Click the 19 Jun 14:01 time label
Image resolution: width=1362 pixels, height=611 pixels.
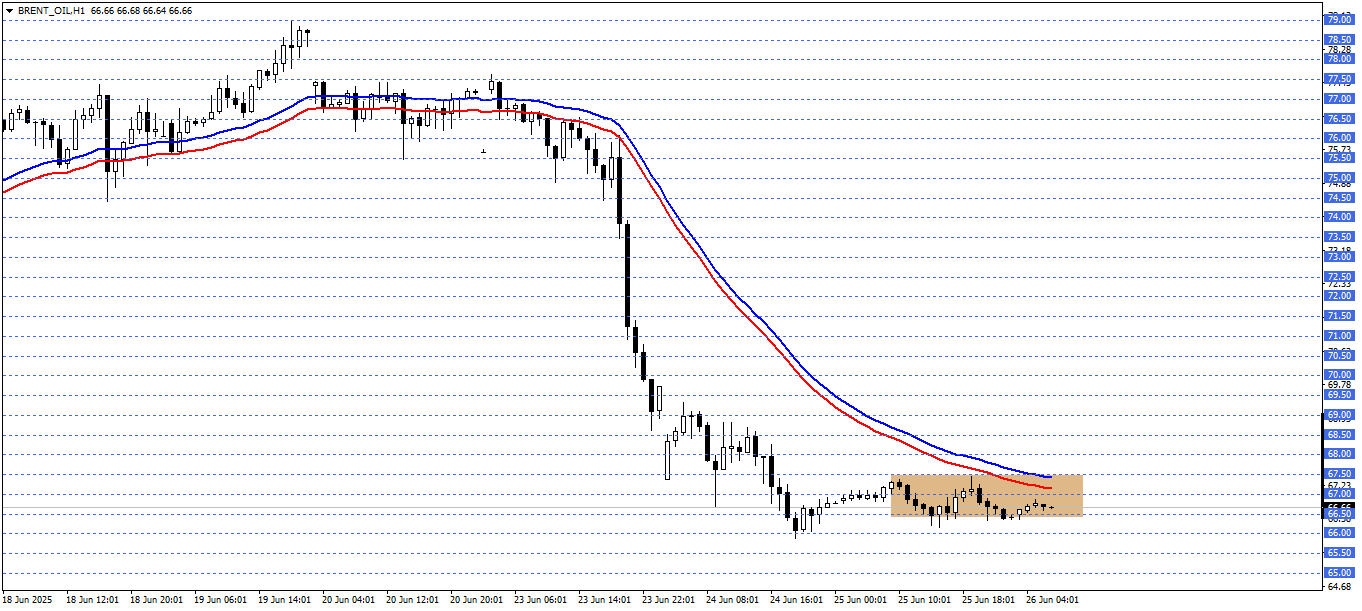tap(283, 600)
